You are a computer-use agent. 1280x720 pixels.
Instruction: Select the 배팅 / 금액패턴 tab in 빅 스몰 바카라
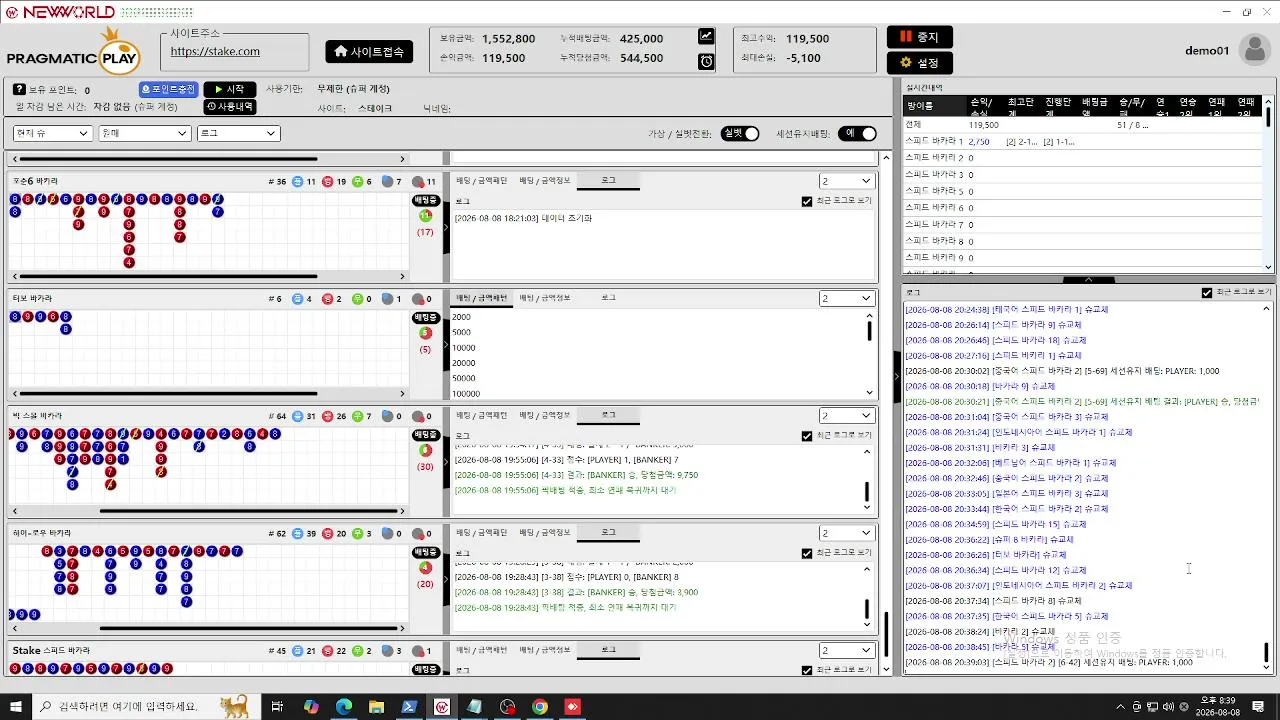(x=482, y=415)
